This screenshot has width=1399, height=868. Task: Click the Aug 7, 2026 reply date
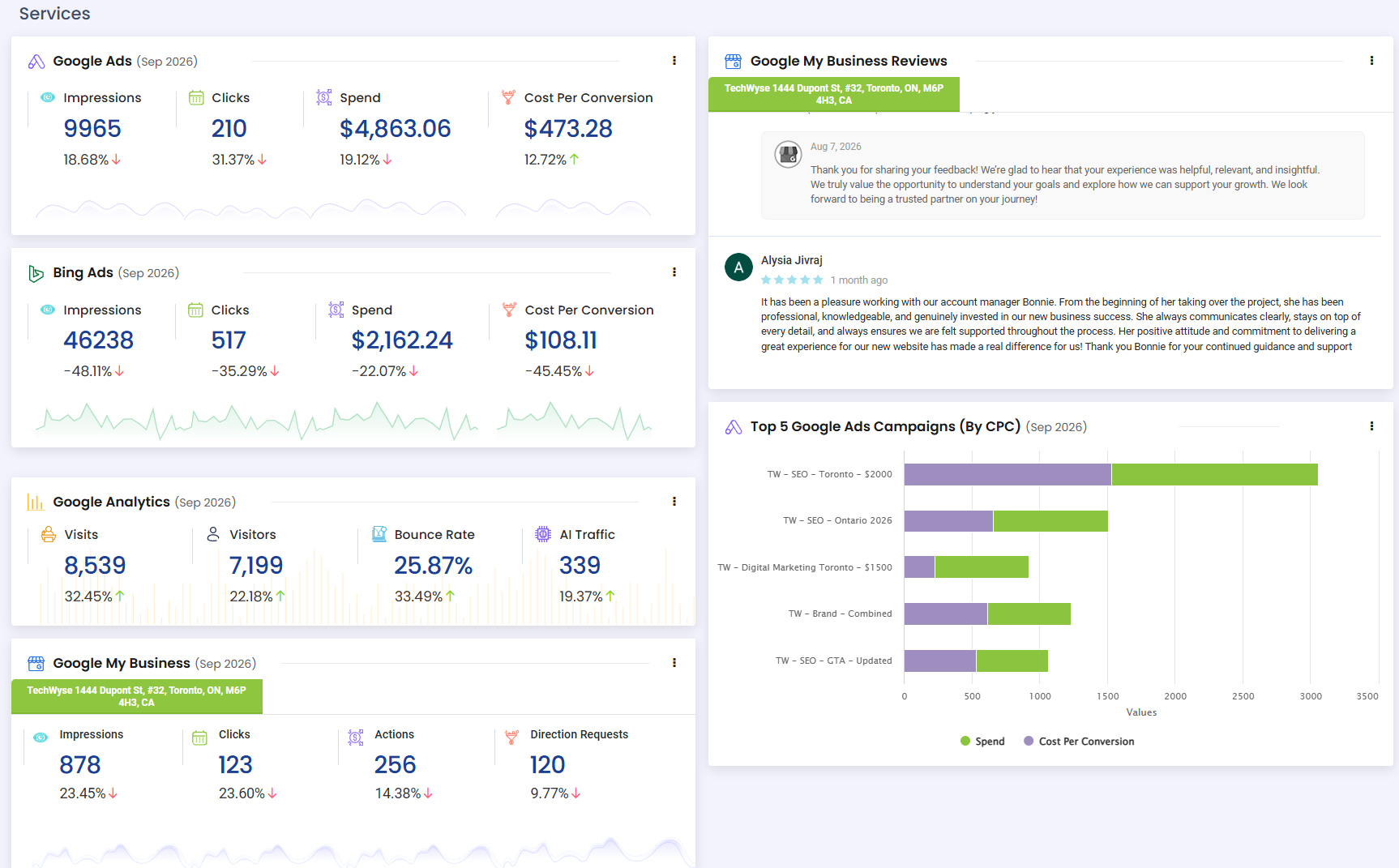pyautogui.click(x=836, y=147)
